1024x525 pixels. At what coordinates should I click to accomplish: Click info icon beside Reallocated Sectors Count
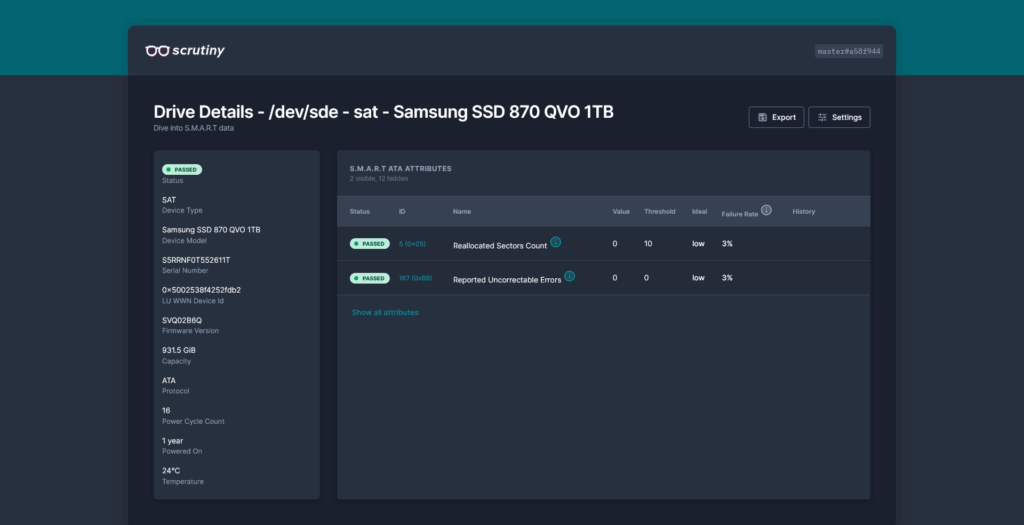tap(556, 242)
